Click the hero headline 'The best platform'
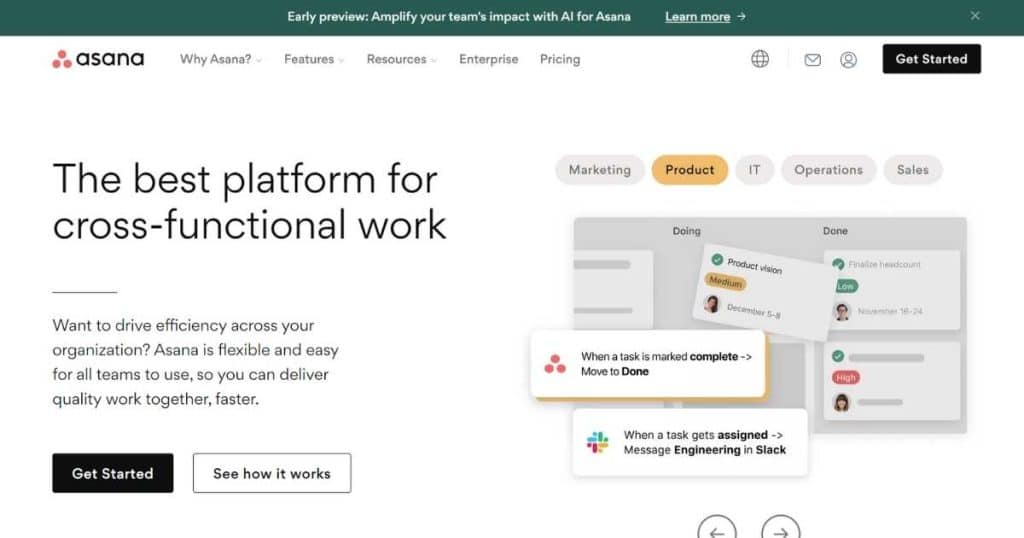Image resolution: width=1024 pixels, height=538 pixels. [x=249, y=202]
